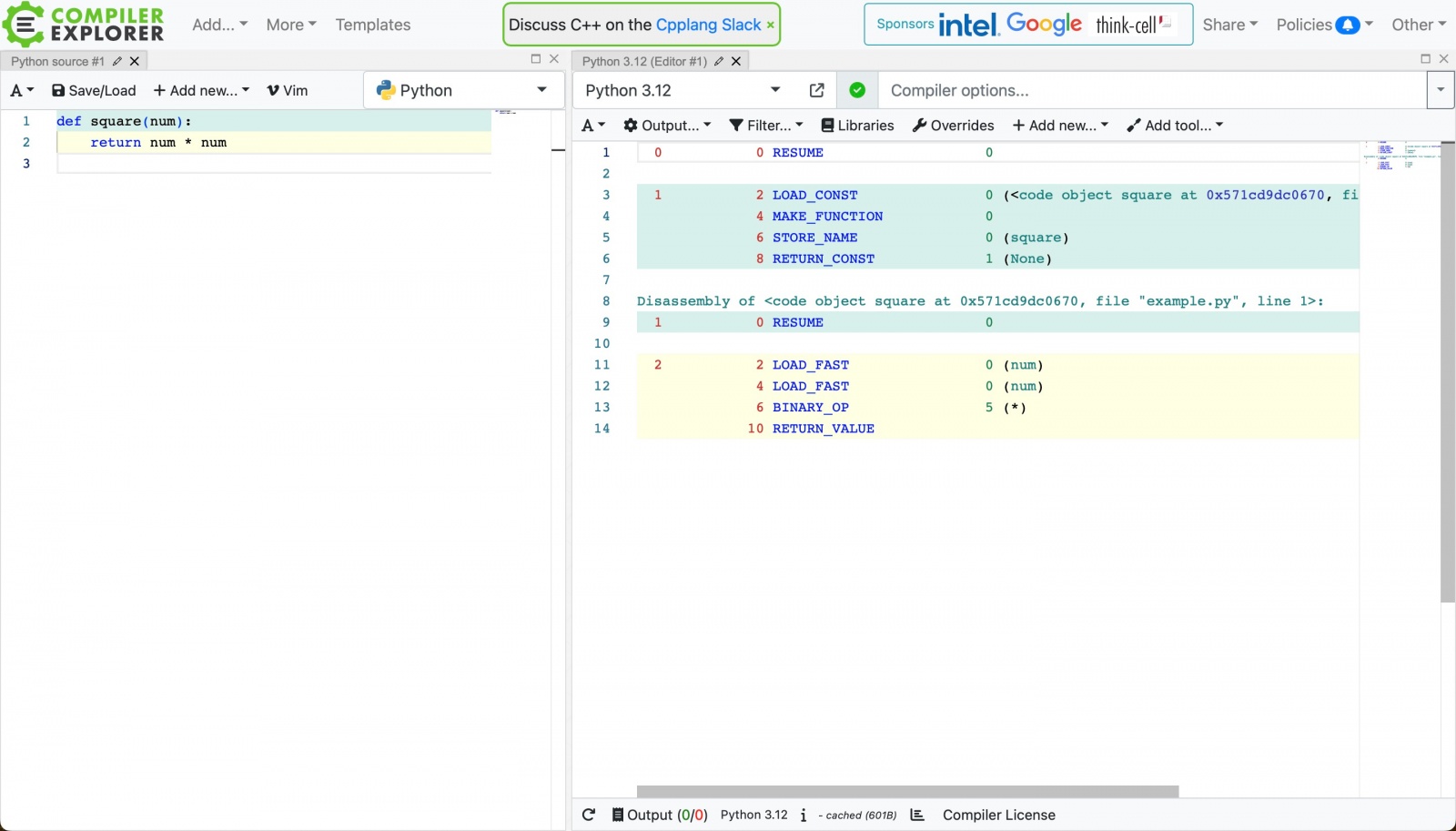The width and height of the screenshot is (1456, 831).
Task: Follow the Cpplang Slack link
Action: point(708,25)
